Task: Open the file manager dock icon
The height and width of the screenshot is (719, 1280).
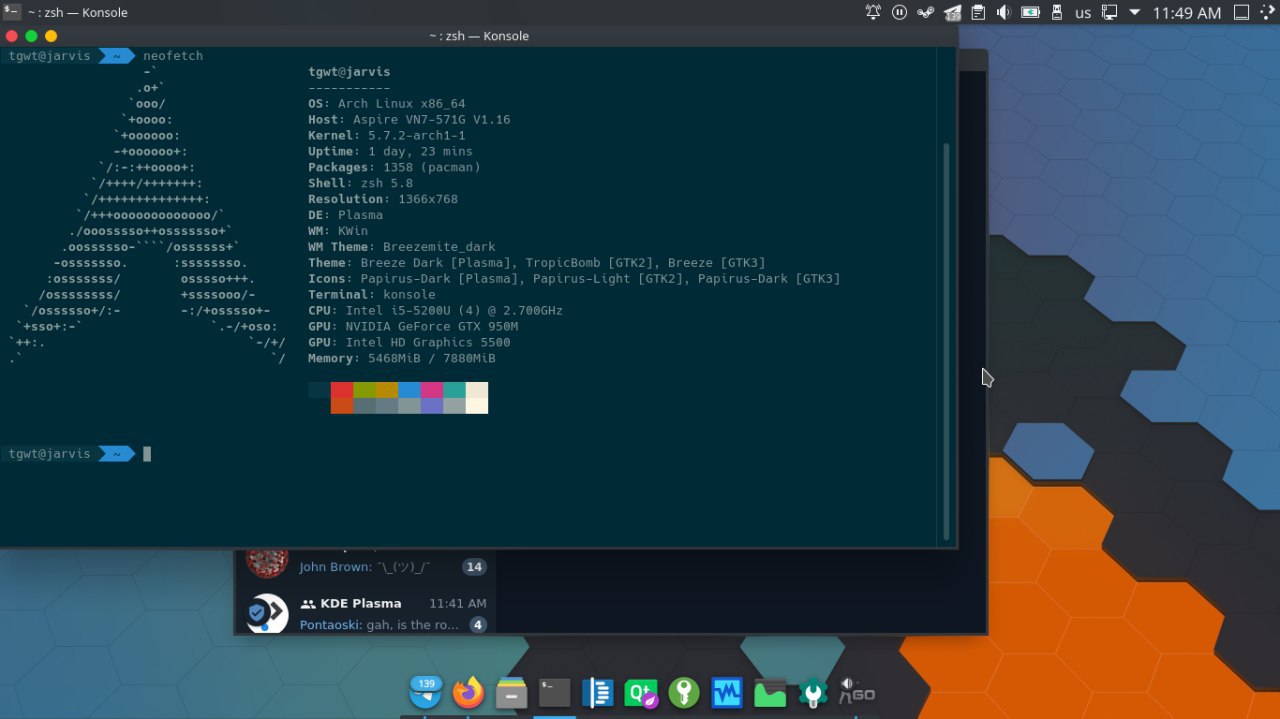Action: click(511, 693)
